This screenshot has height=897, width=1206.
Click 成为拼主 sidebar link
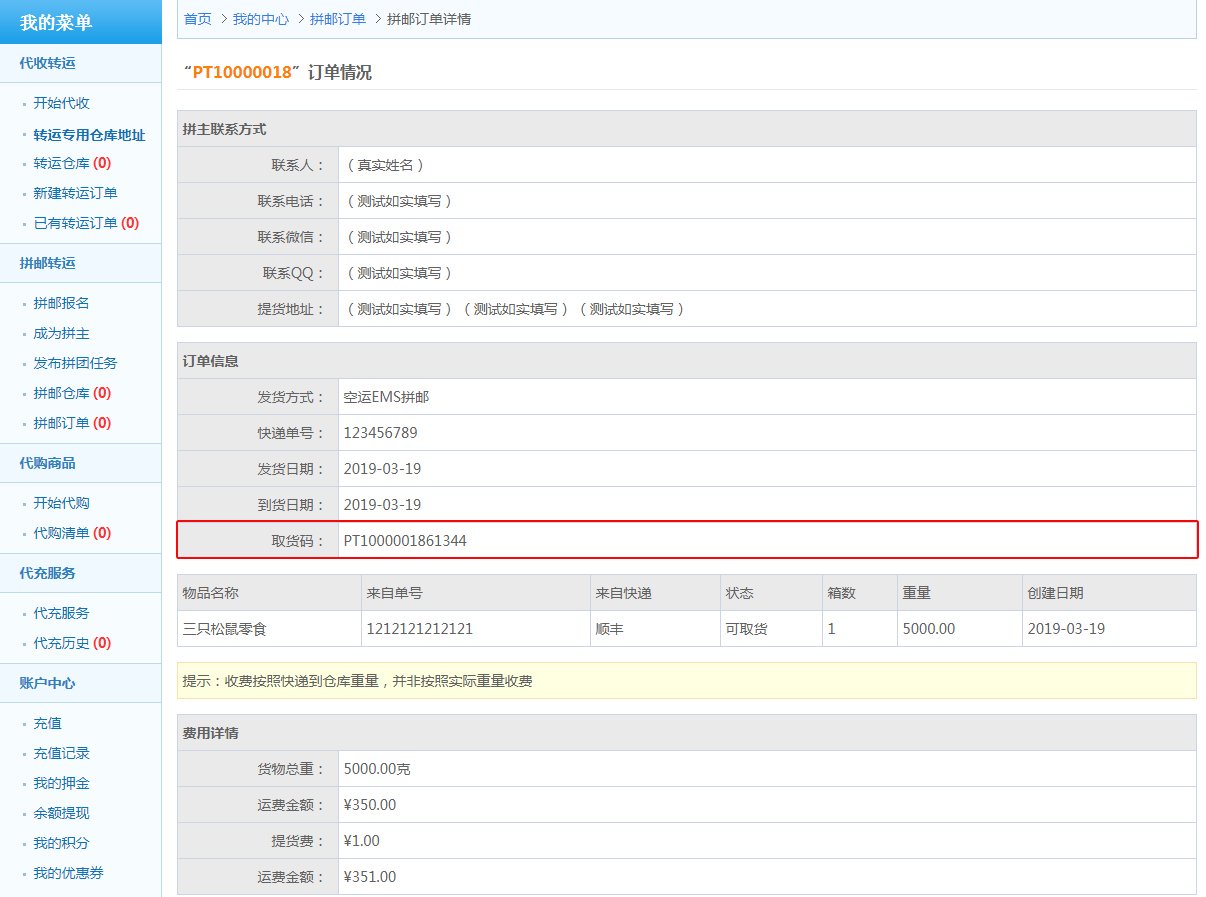(61, 333)
